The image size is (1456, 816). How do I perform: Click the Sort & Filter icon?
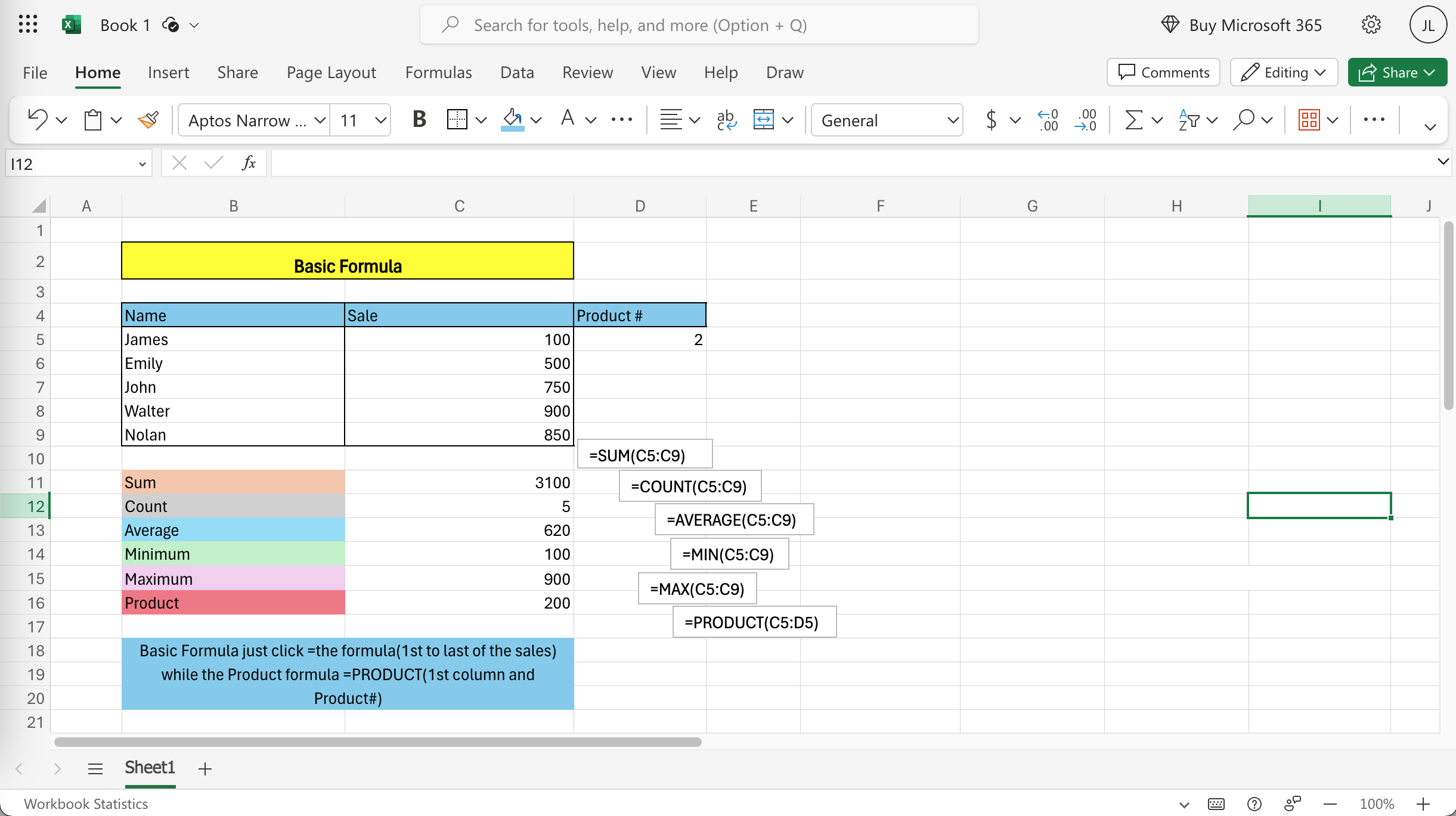pos(1189,120)
